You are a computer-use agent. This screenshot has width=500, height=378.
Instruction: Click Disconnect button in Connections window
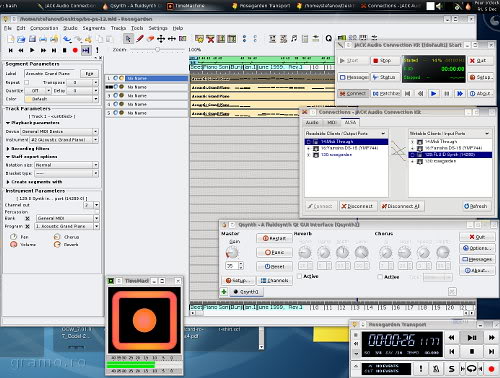coord(358,206)
